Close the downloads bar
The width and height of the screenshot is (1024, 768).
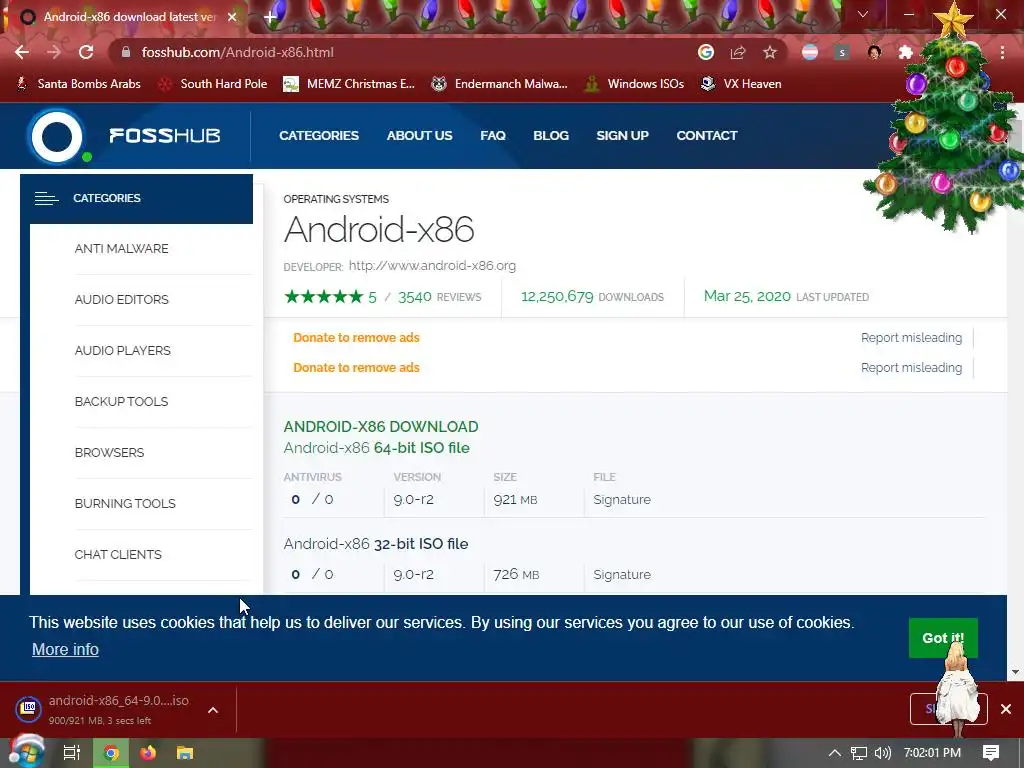1006,709
